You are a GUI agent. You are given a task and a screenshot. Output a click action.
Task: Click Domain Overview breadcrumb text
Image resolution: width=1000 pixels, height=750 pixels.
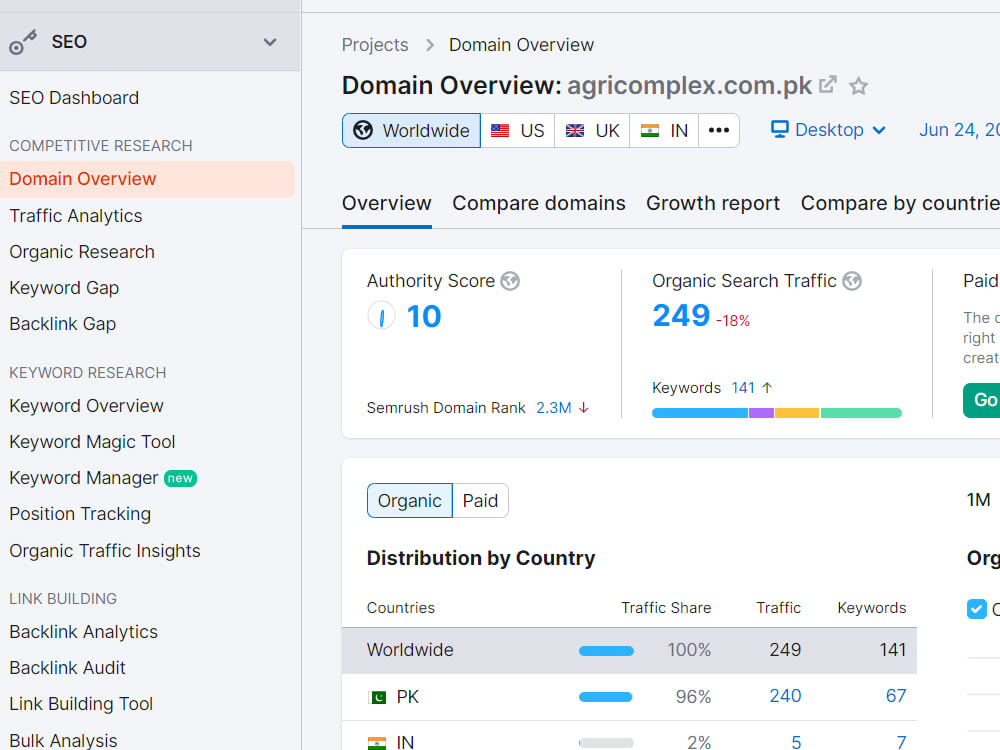[x=521, y=45]
